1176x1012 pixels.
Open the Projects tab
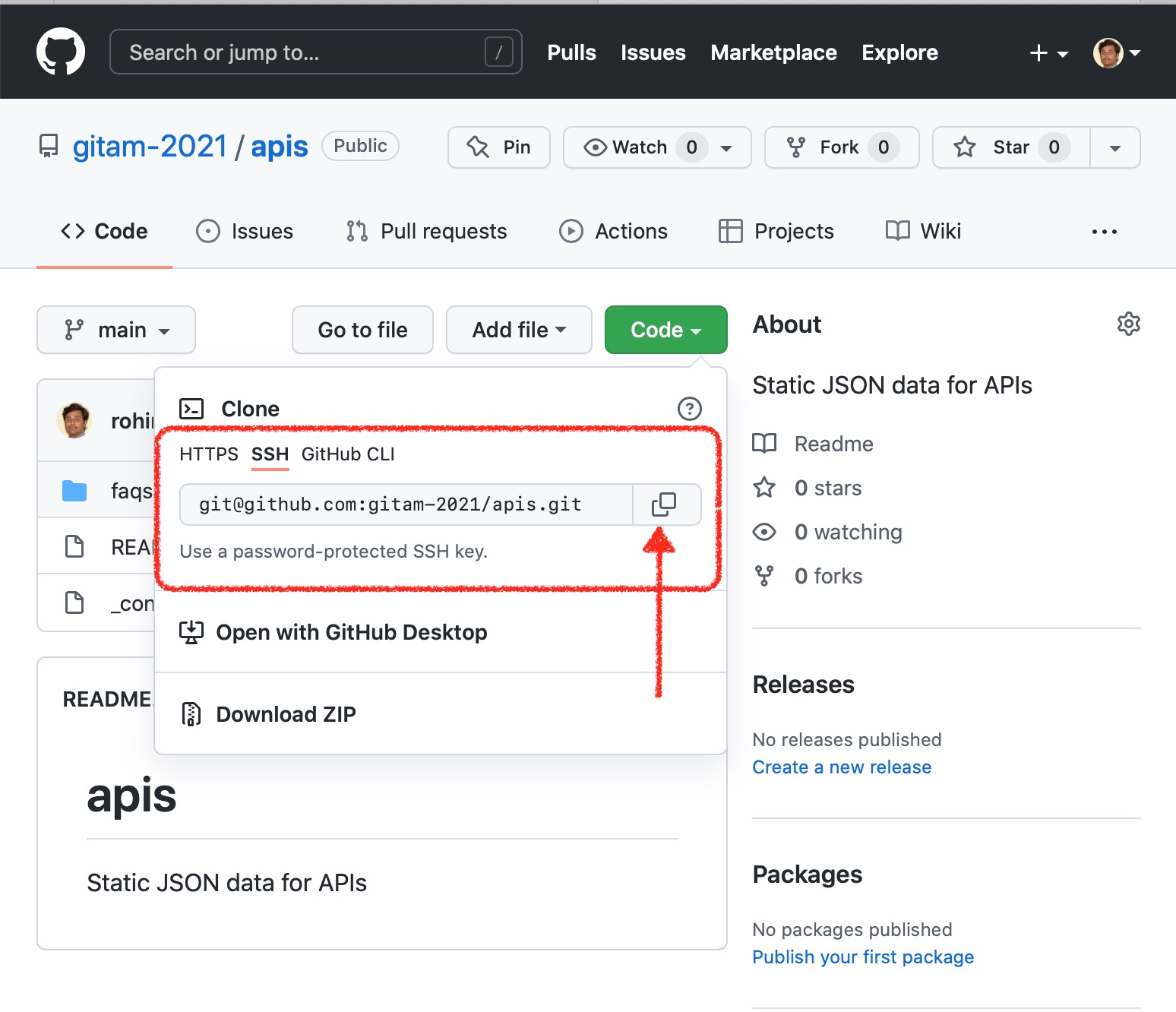(x=776, y=231)
